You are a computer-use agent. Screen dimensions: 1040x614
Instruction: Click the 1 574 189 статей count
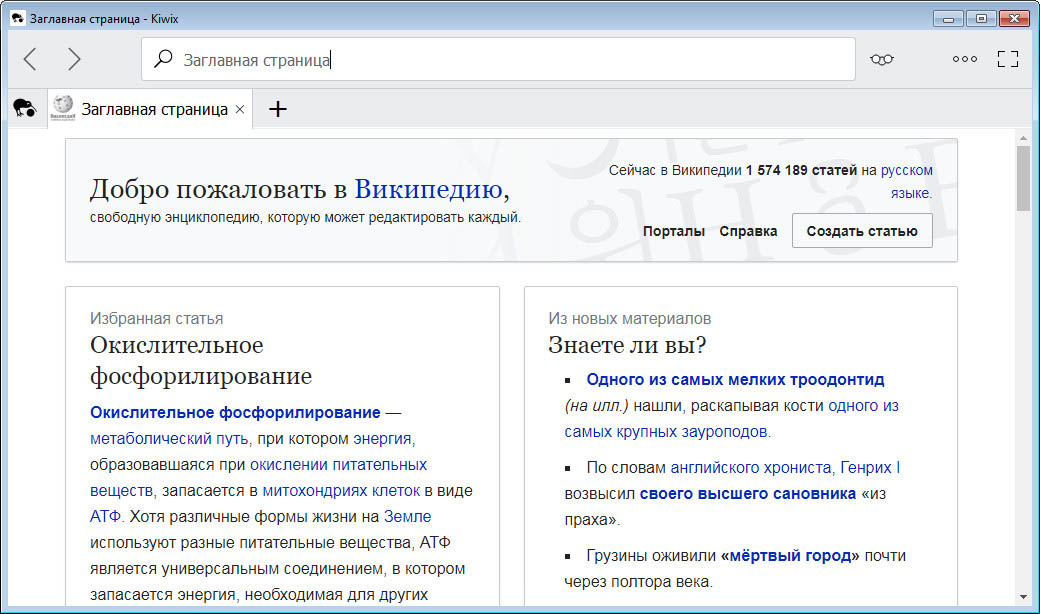tap(801, 170)
